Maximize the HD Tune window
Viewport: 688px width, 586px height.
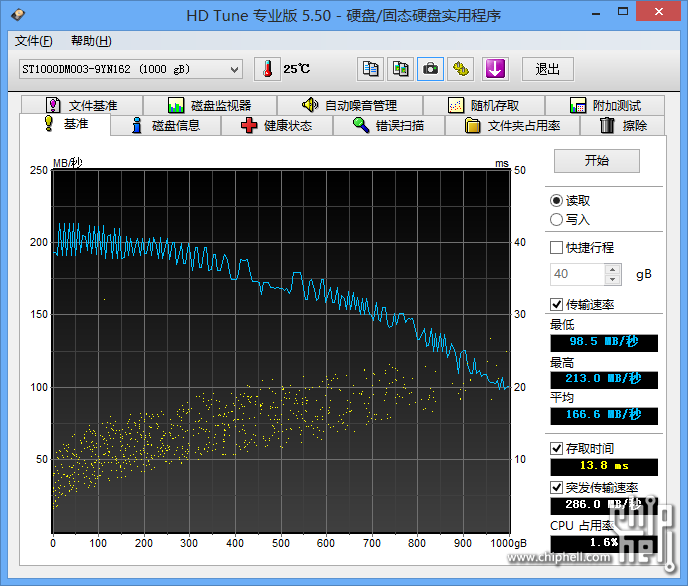coord(623,12)
